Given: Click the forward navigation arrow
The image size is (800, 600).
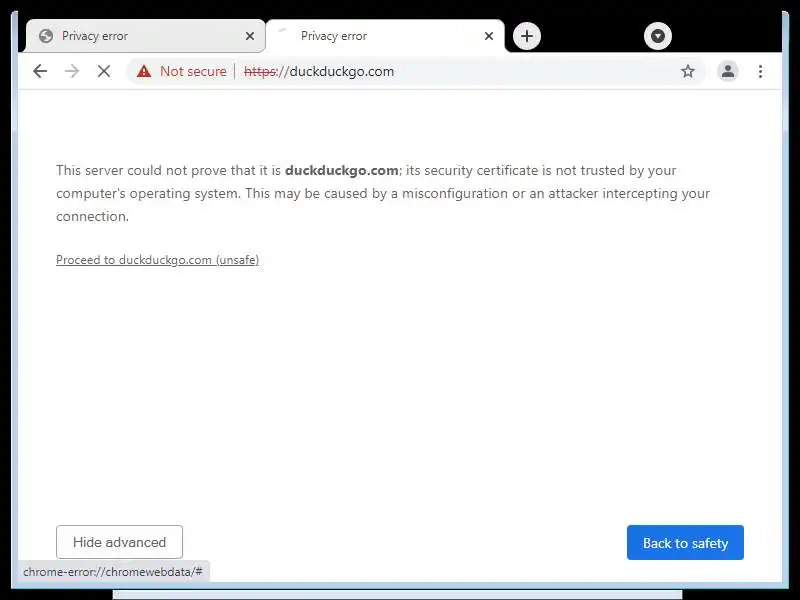Looking at the screenshot, I should (x=72, y=71).
